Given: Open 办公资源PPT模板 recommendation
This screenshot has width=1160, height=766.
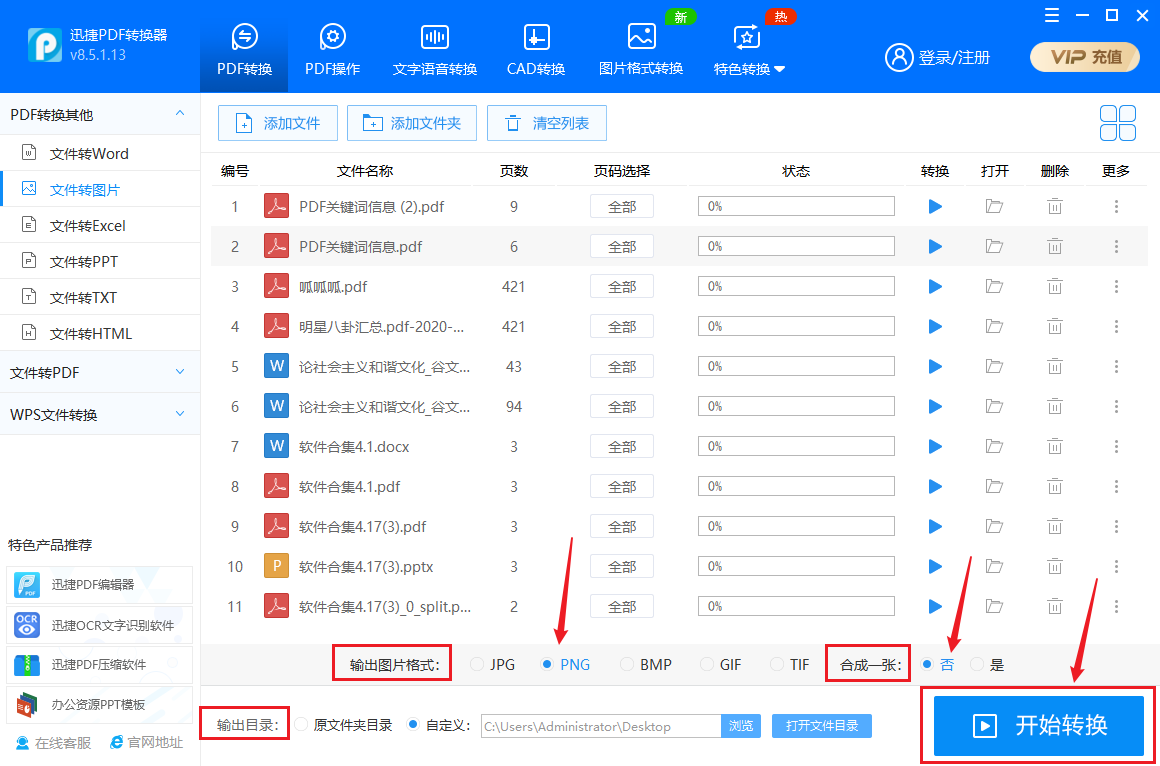Looking at the screenshot, I should (x=99, y=705).
